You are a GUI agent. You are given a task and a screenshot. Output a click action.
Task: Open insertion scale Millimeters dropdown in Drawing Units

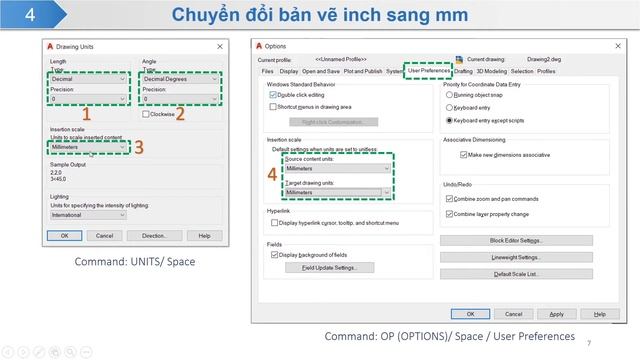88,147
